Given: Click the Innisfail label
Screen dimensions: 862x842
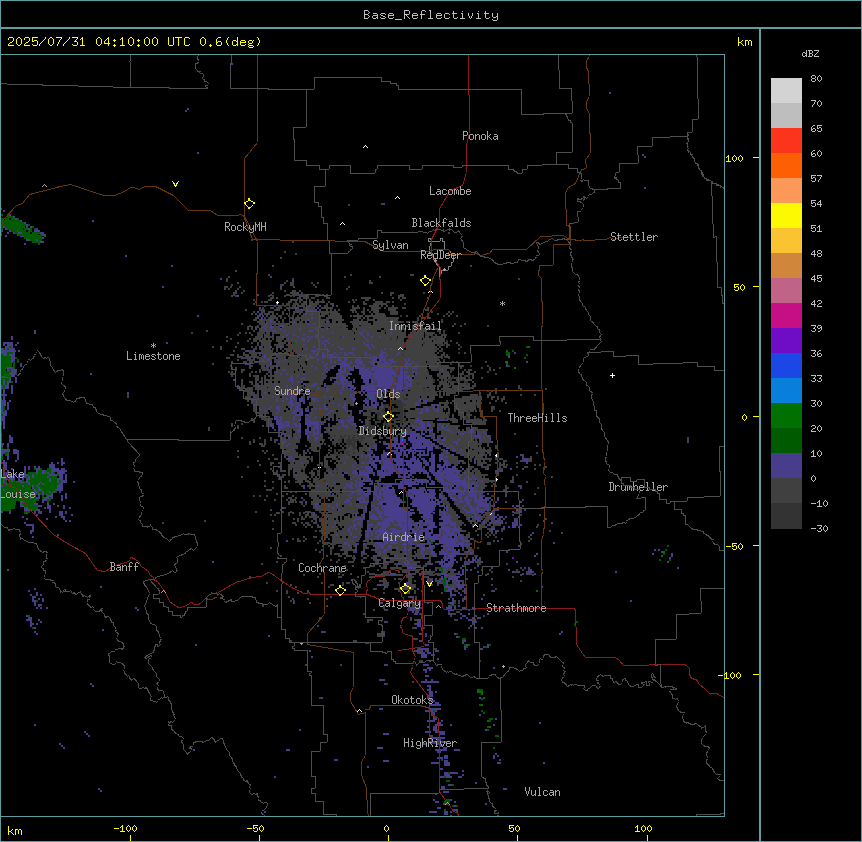Looking at the screenshot, I should [x=415, y=326].
